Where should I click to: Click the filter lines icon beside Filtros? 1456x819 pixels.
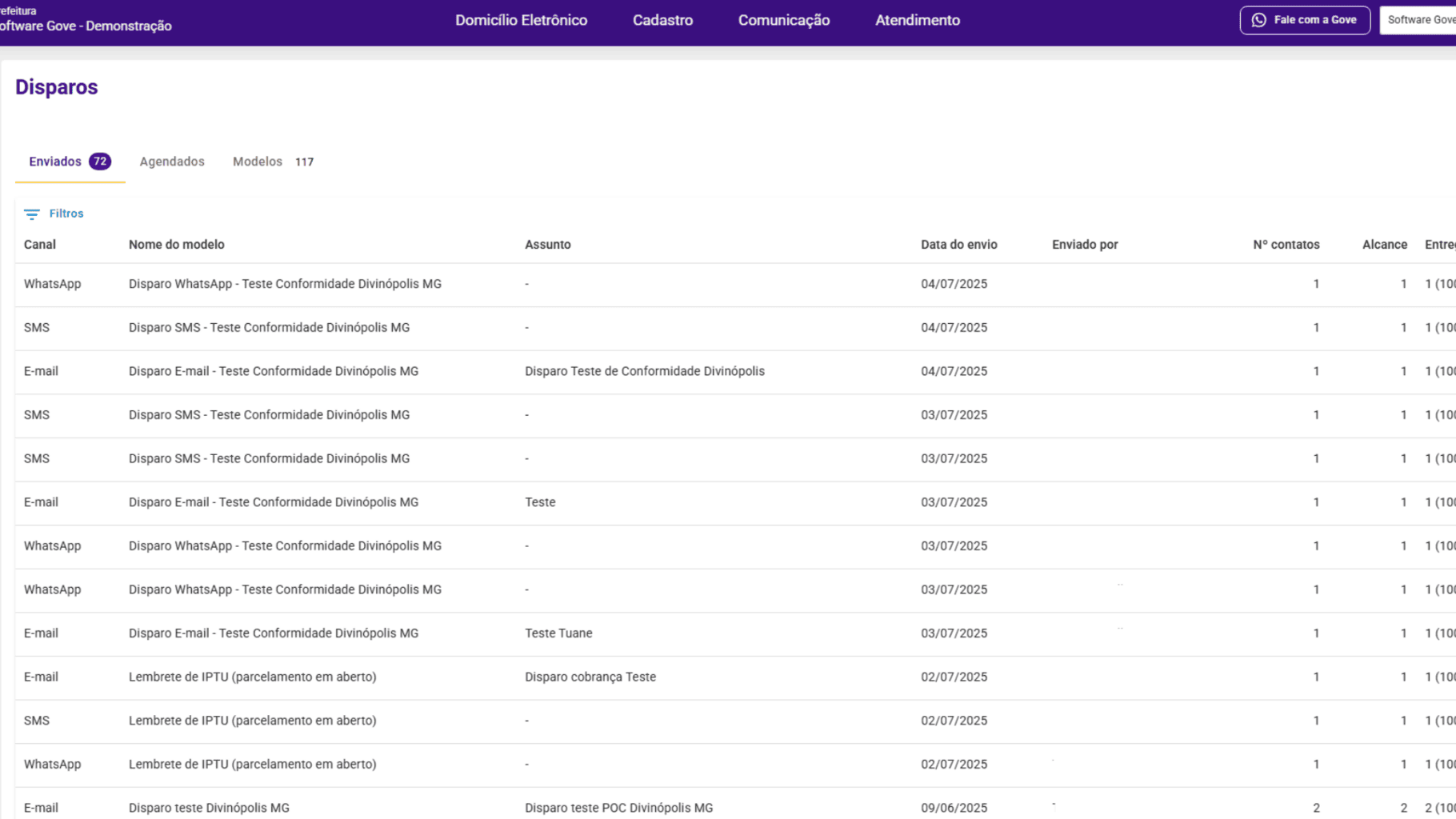pyautogui.click(x=31, y=214)
